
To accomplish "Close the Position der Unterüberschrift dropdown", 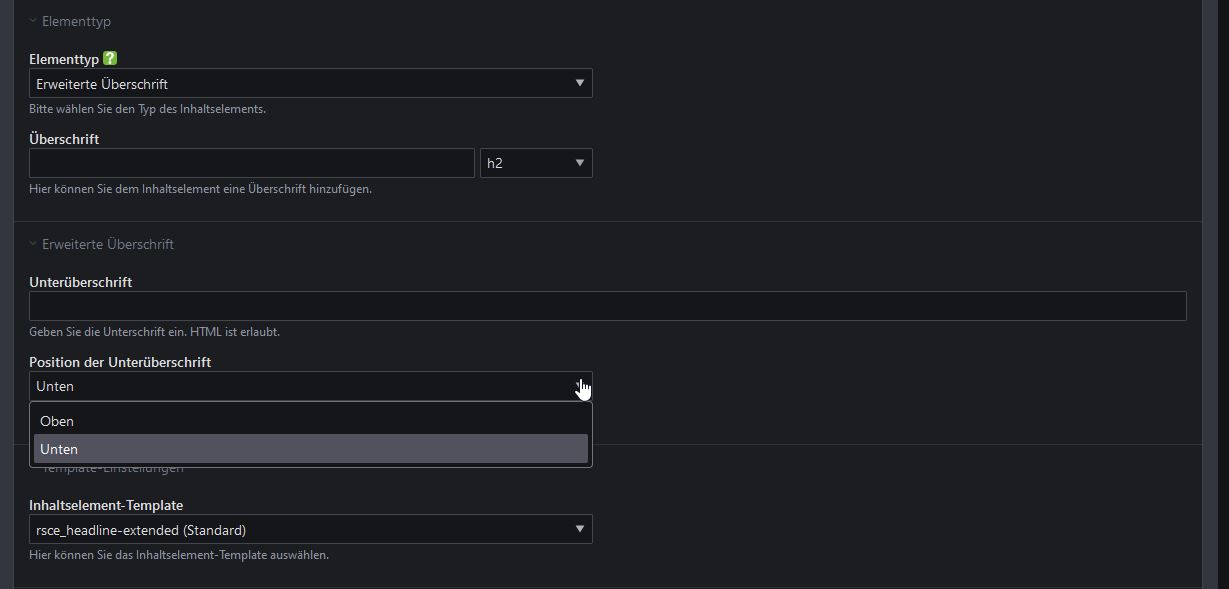I will (x=310, y=386).
